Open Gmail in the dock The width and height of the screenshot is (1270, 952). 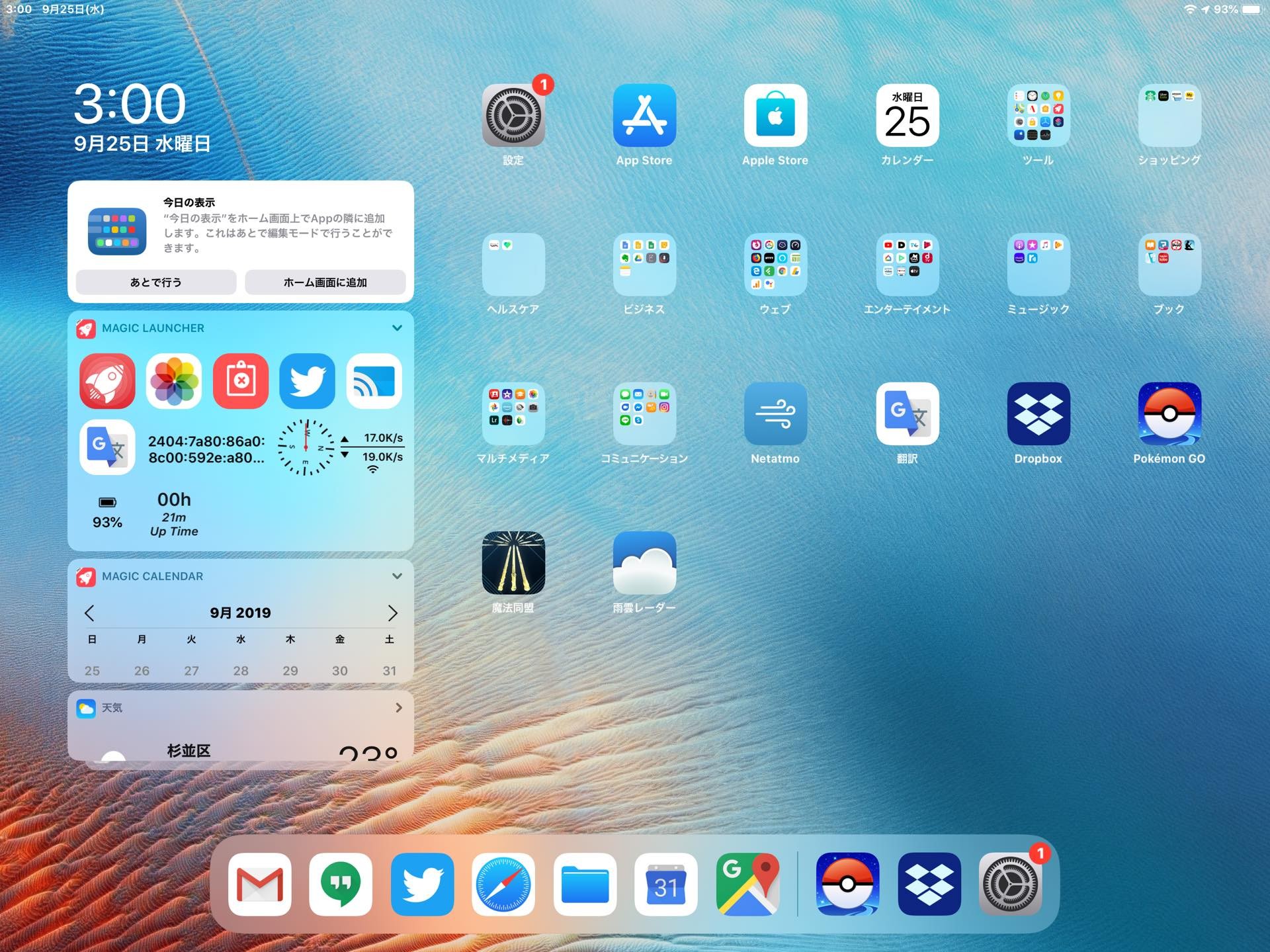[x=259, y=885]
